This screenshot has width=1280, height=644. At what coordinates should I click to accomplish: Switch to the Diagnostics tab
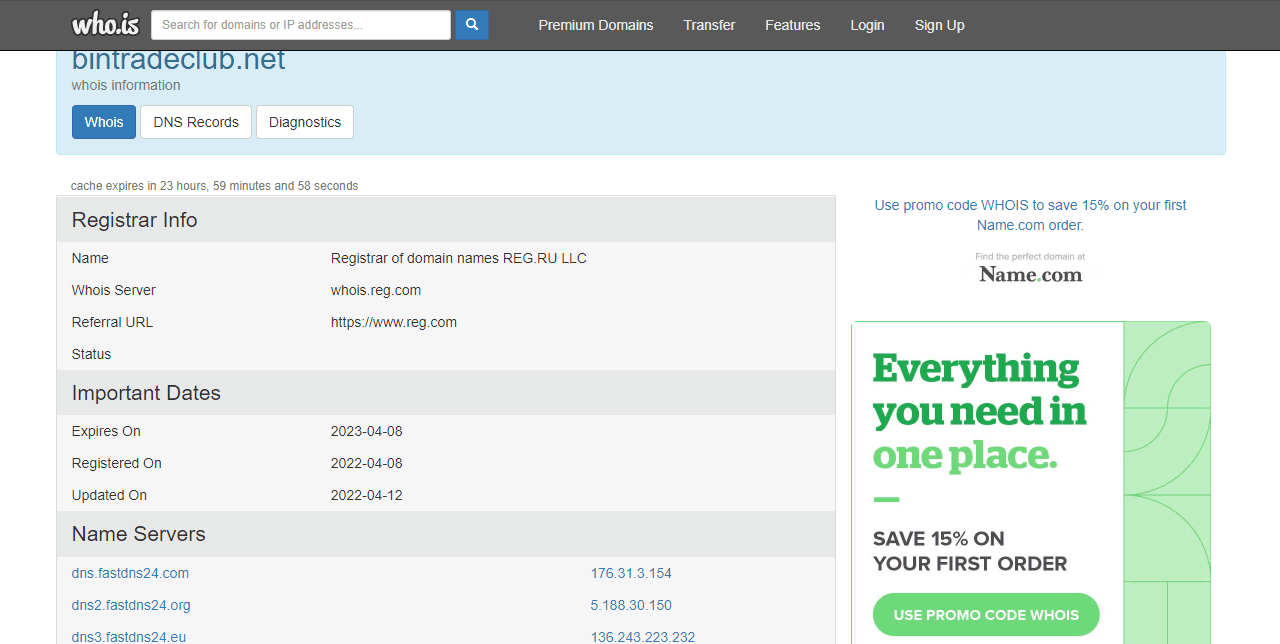[305, 122]
